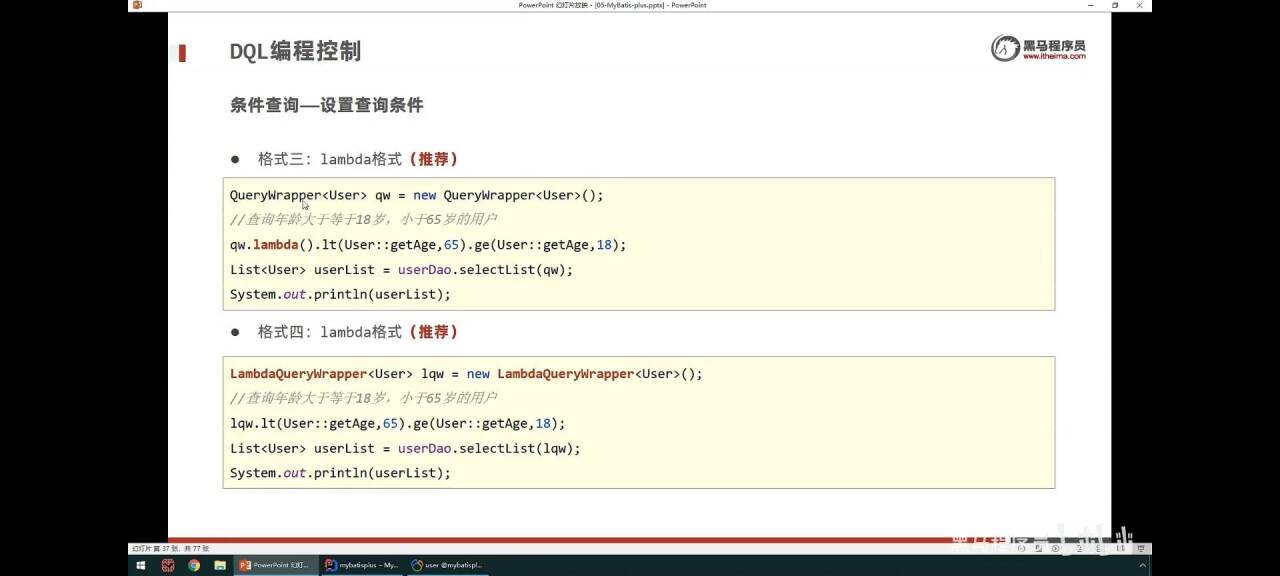Viewport: 1280px width, 576px height.
Task: Click the subtitle '条件查询—设置查询条件'
Action: coord(327,105)
